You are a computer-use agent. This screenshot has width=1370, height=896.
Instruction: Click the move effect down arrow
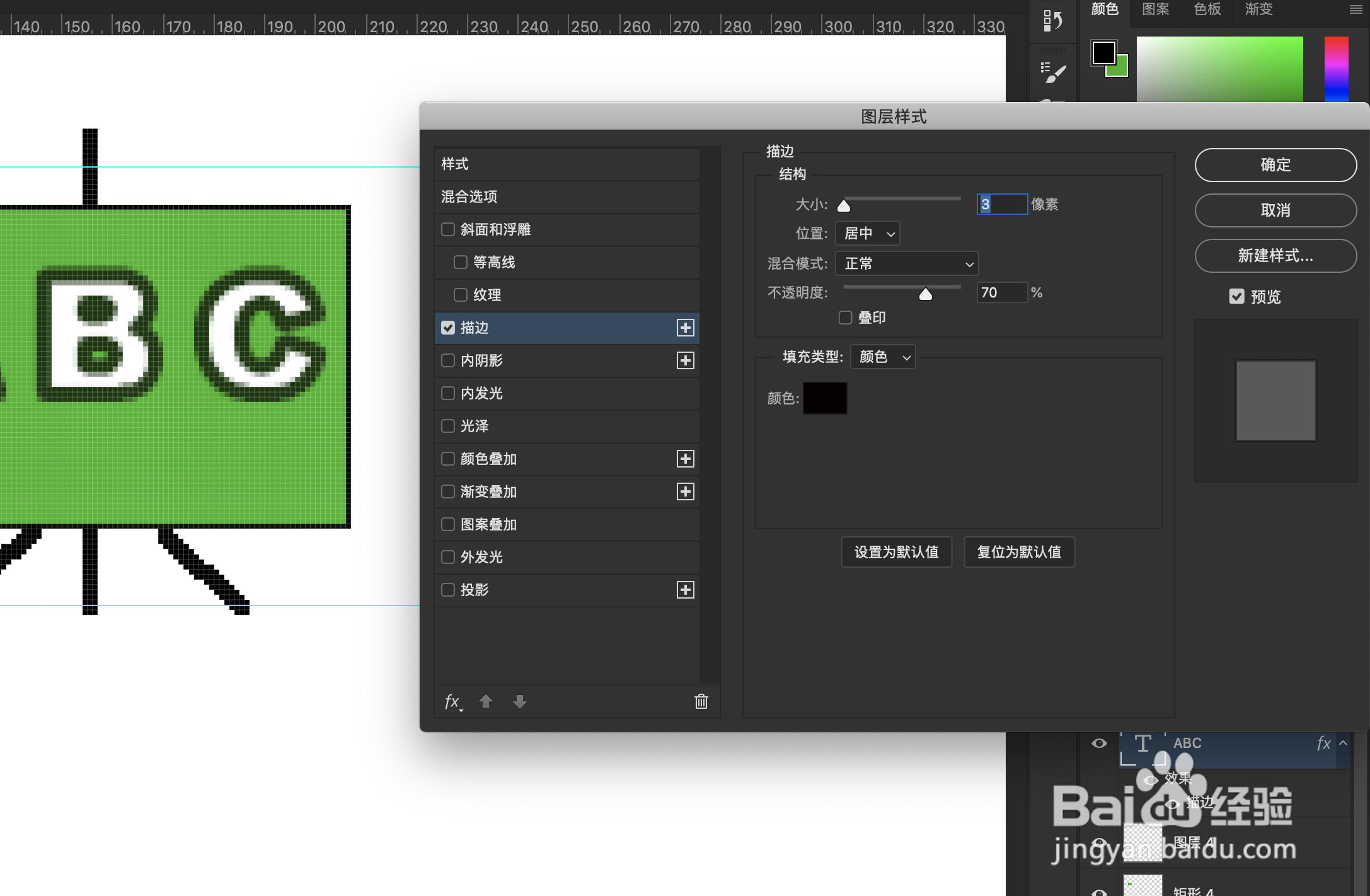point(519,701)
